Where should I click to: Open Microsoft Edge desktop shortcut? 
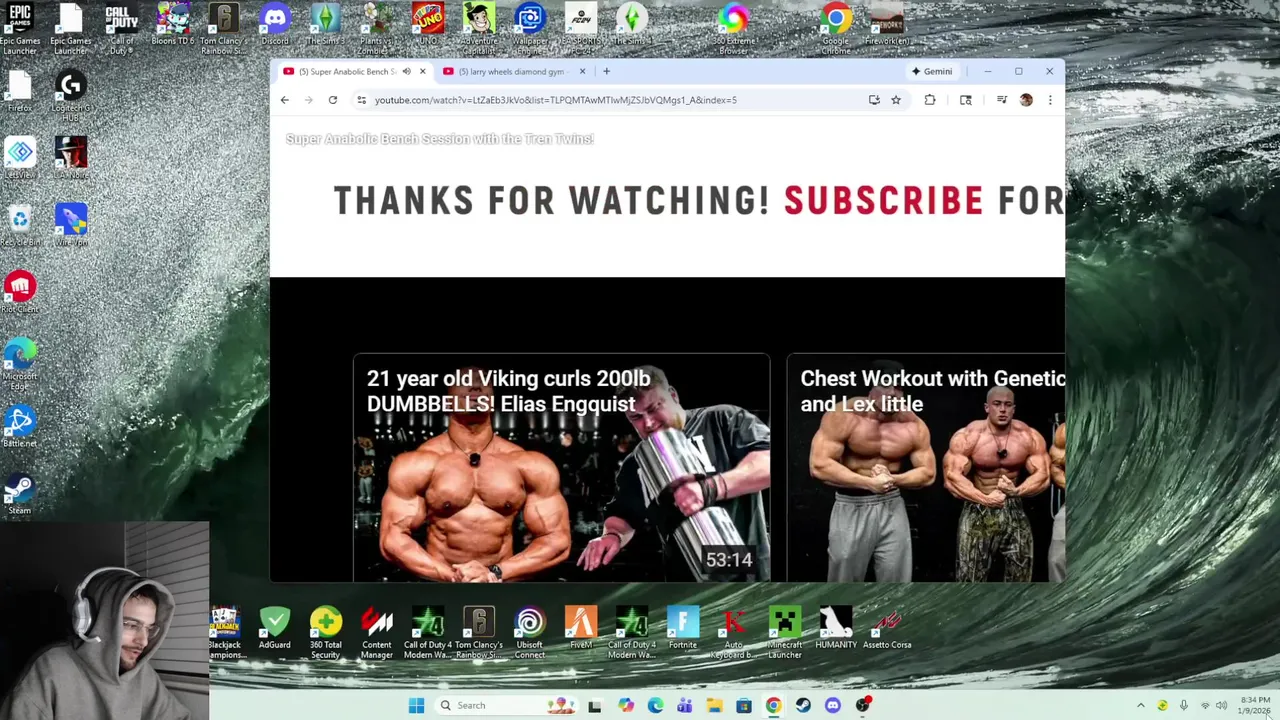20,365
